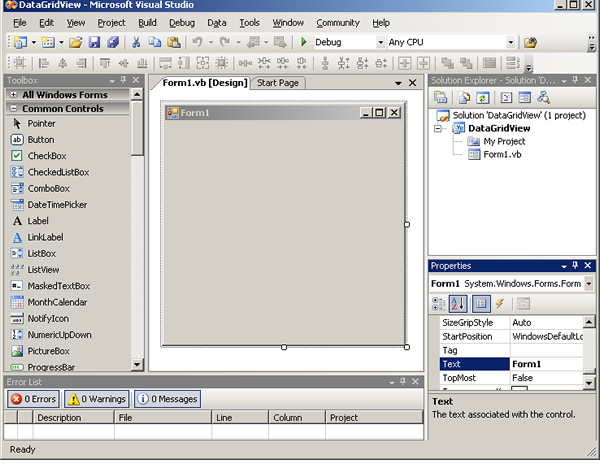
Task: Open the File menu
Action: point(20,23)
